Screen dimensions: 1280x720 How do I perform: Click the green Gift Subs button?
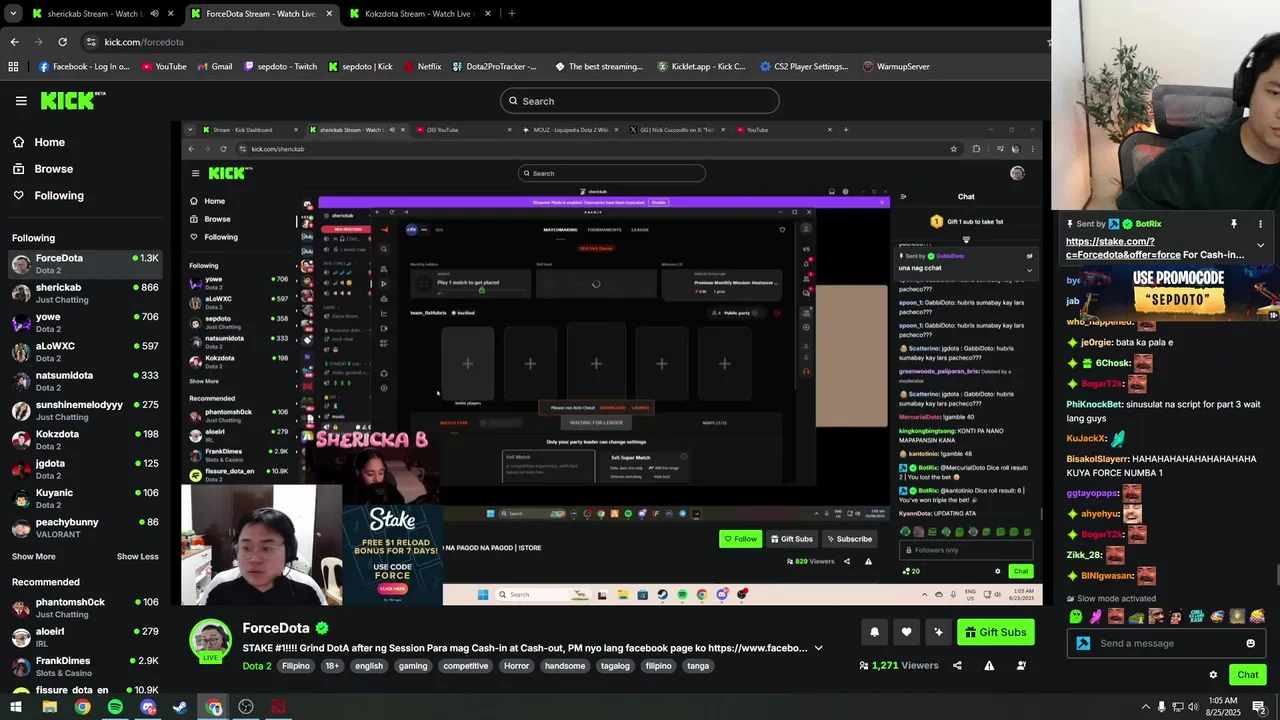[x=995, y=632]
